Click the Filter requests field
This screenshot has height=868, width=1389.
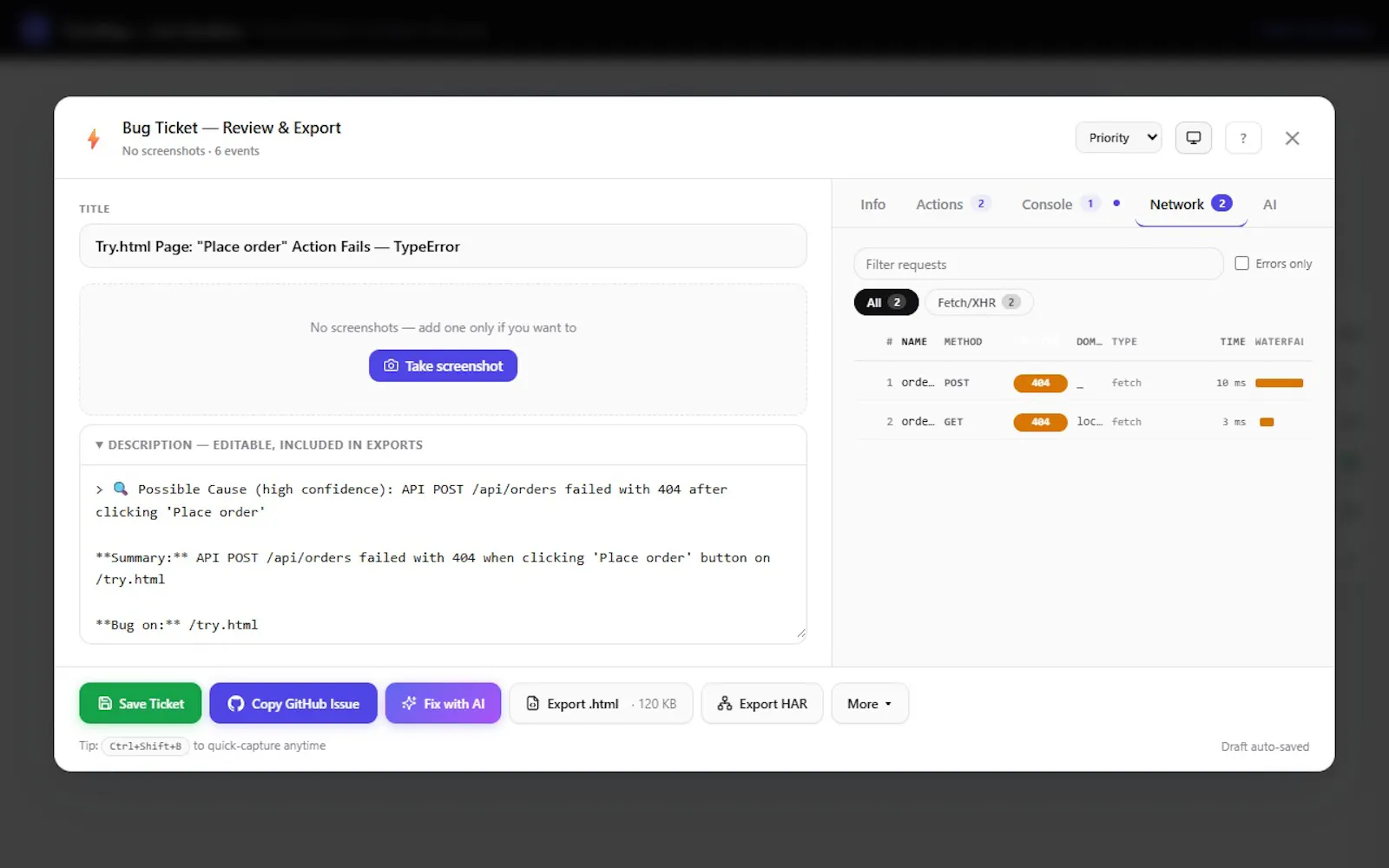click(x=1038, y=264)
